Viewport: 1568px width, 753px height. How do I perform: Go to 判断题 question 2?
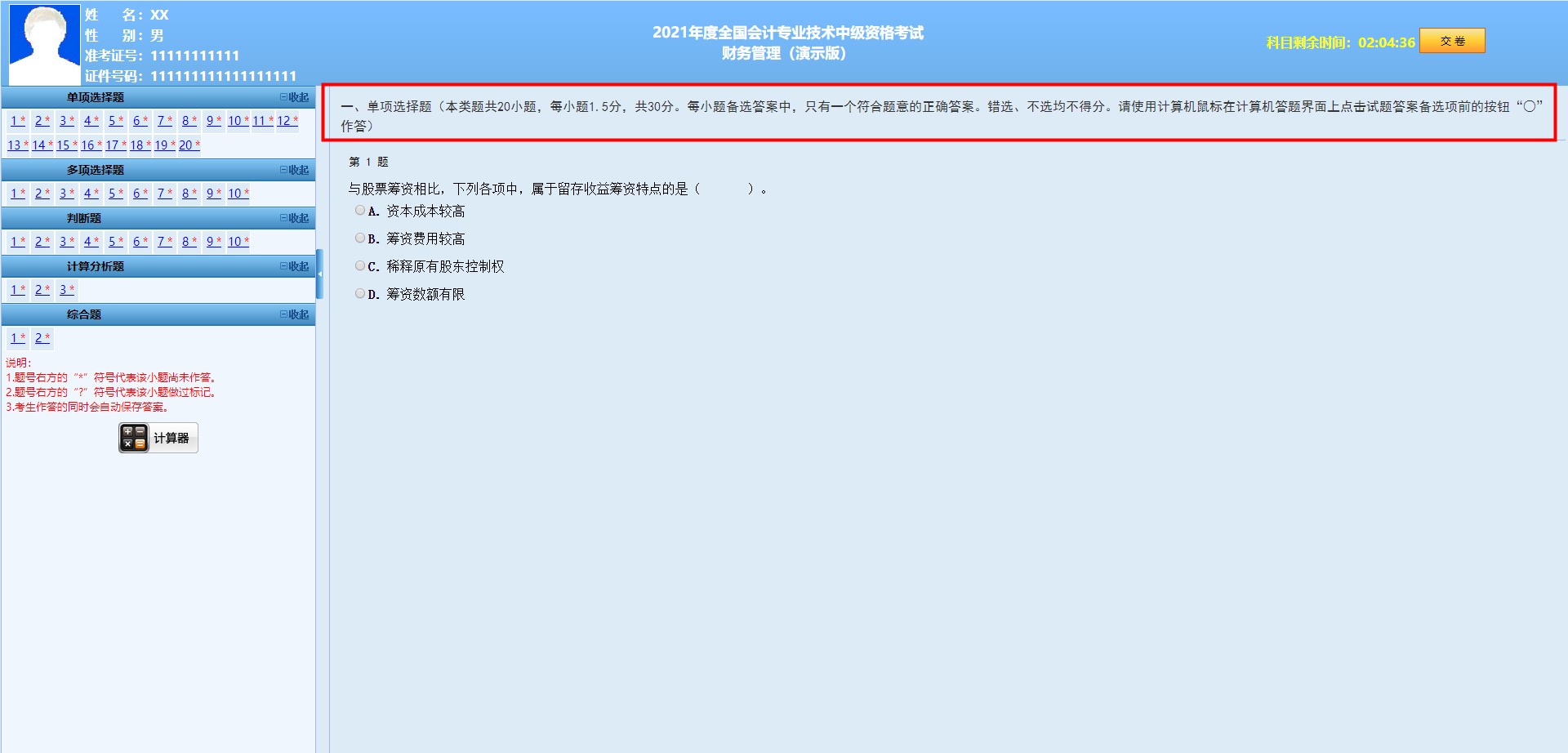click(x=42, y=242)
